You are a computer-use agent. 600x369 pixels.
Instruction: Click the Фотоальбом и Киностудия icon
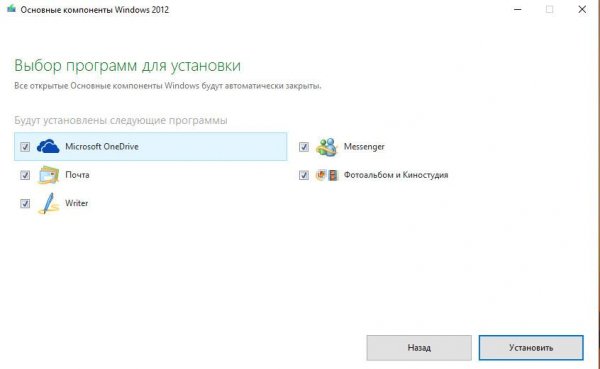[327, 175]
